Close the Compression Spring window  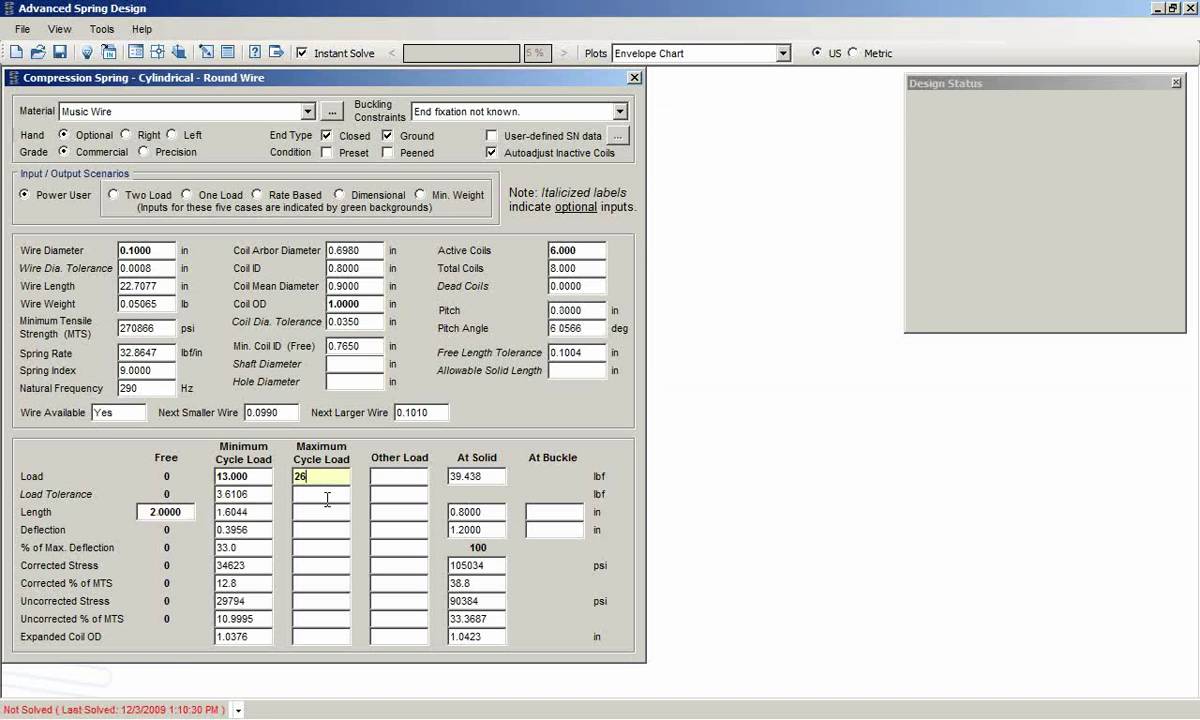[x=634, y=77]
